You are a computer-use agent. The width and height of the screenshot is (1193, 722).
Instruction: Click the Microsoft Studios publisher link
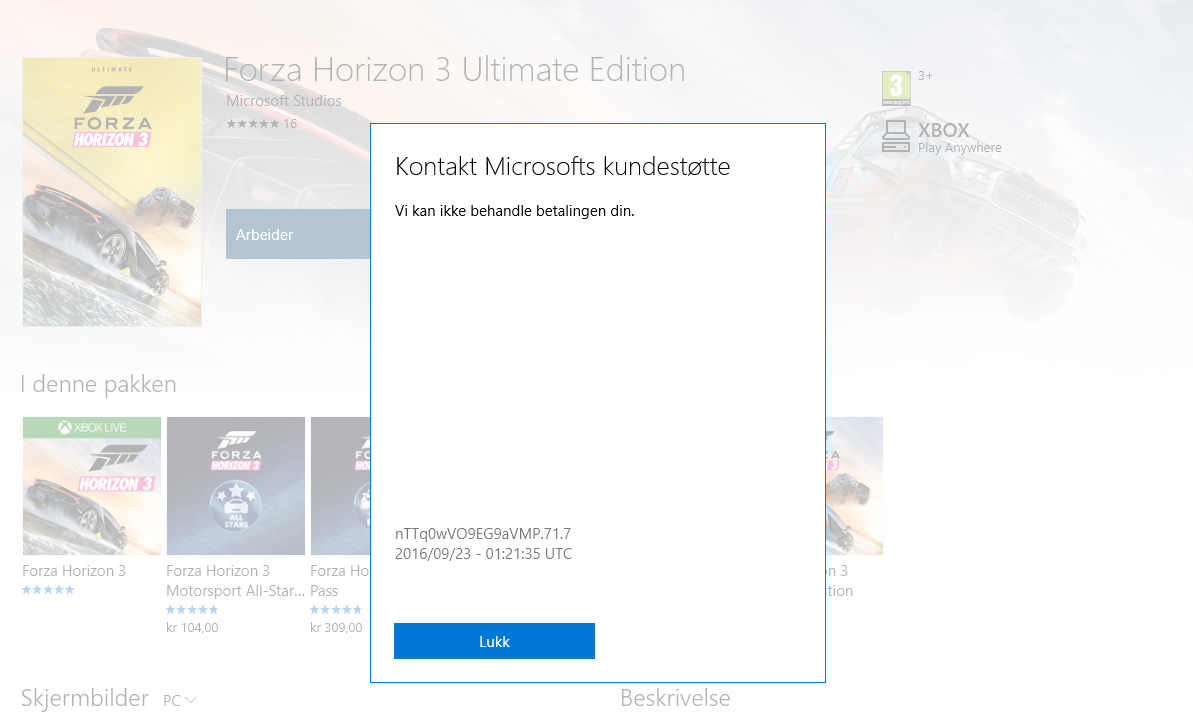pyautogui.click(x=284, y=100)
